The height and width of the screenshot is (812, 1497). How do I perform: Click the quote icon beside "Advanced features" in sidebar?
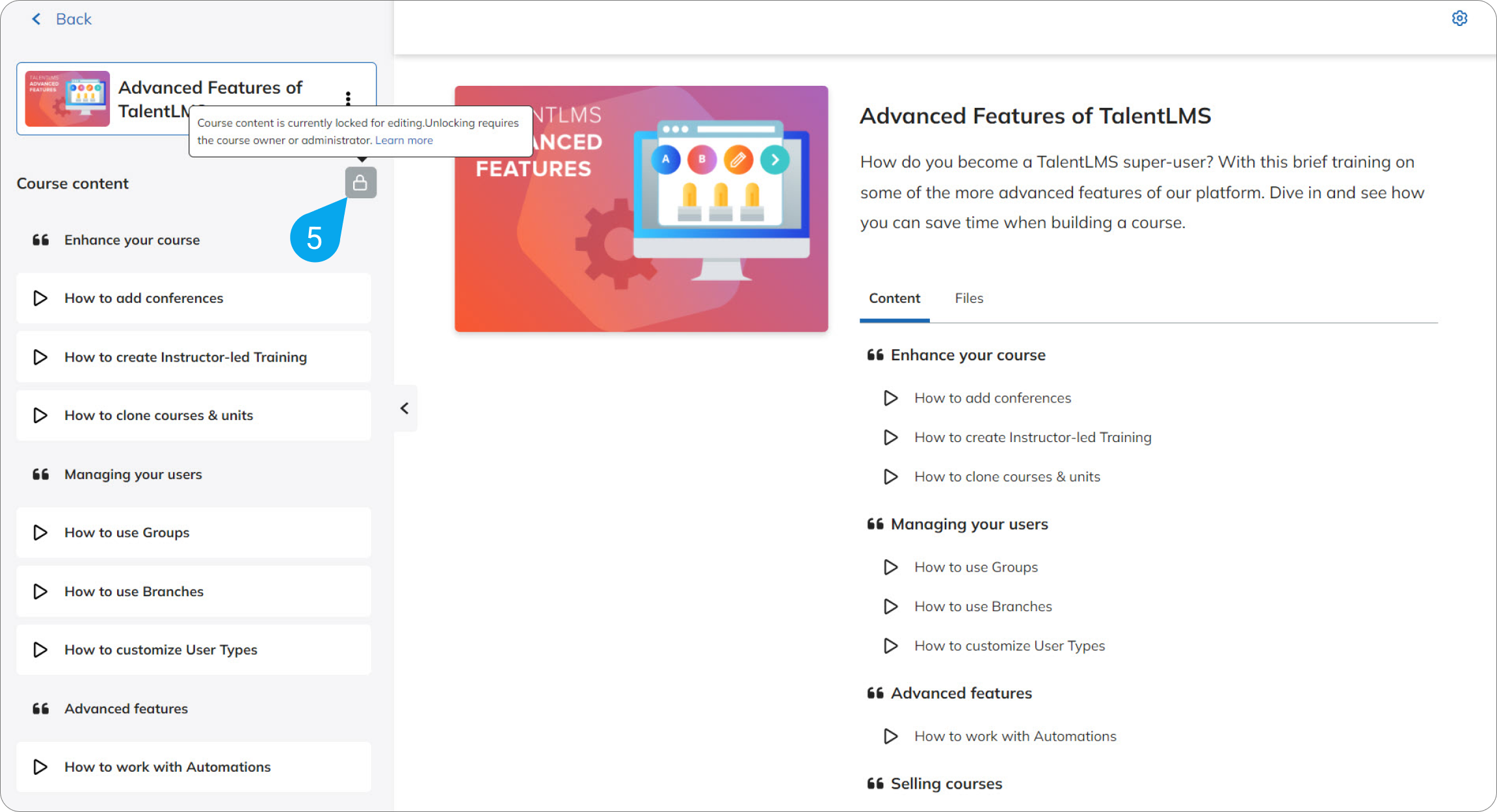click(x=40, y=709)
